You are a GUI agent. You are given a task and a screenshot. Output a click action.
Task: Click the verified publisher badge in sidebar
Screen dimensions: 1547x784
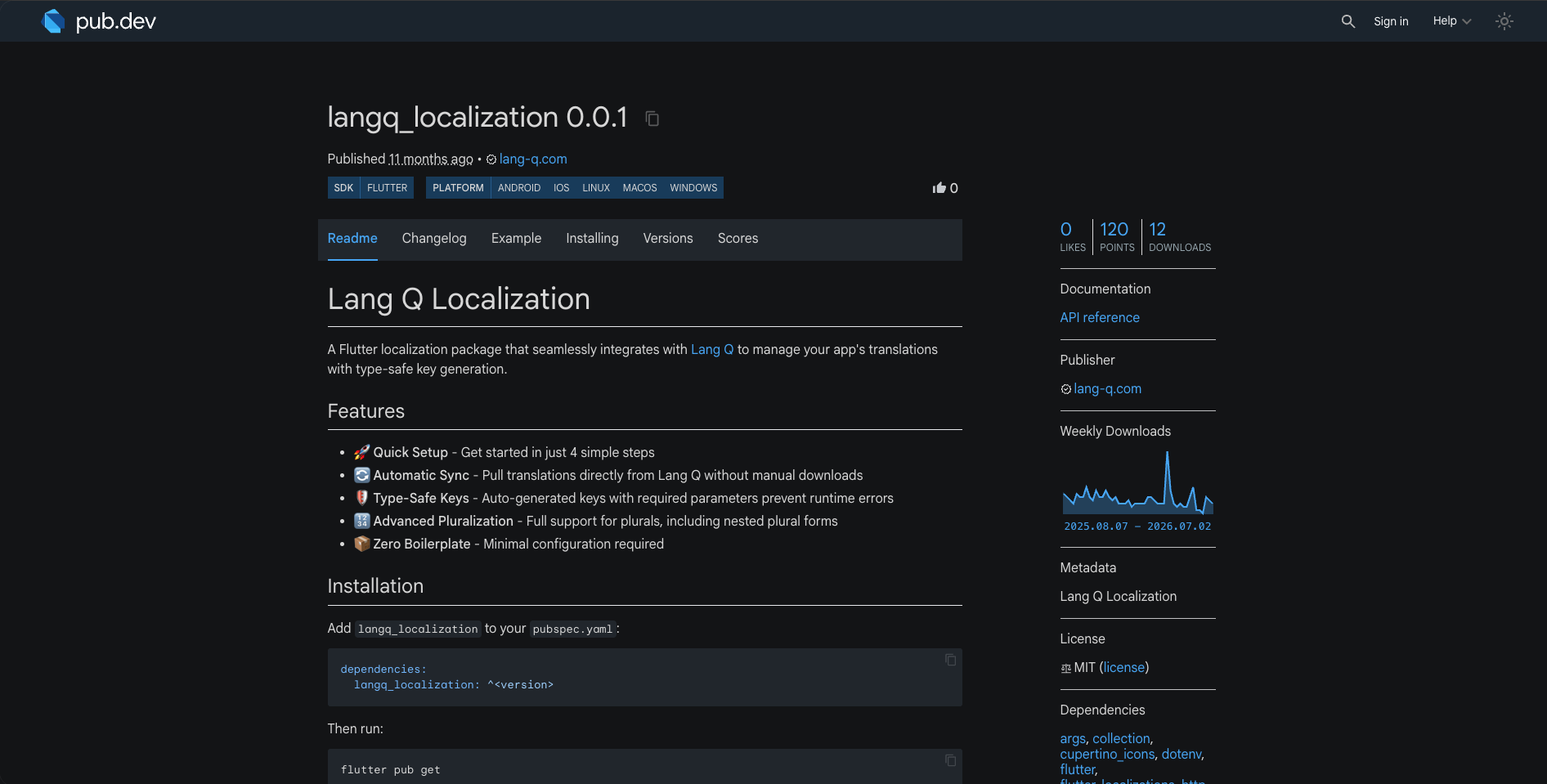(1066, 389)
